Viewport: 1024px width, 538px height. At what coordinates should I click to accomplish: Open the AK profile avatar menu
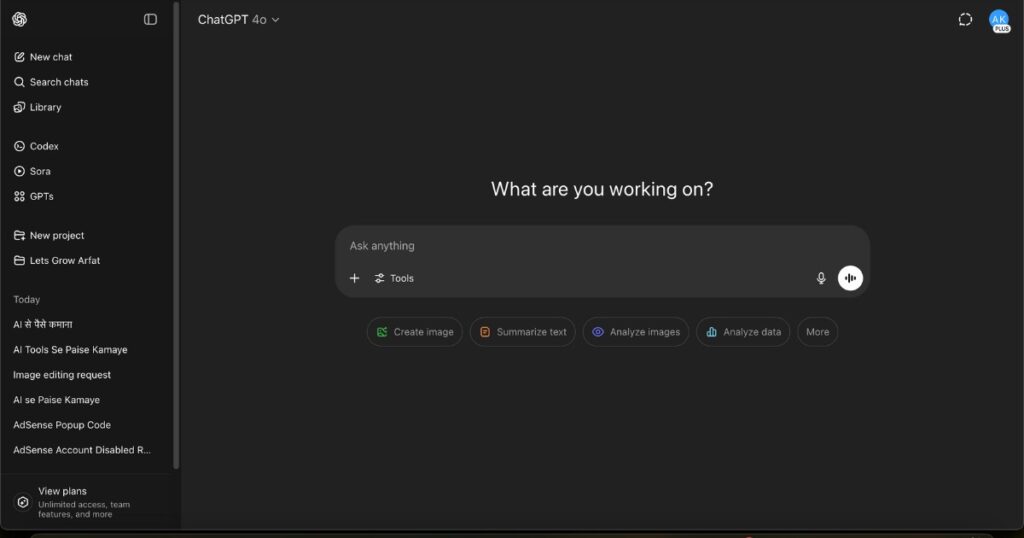999,20
